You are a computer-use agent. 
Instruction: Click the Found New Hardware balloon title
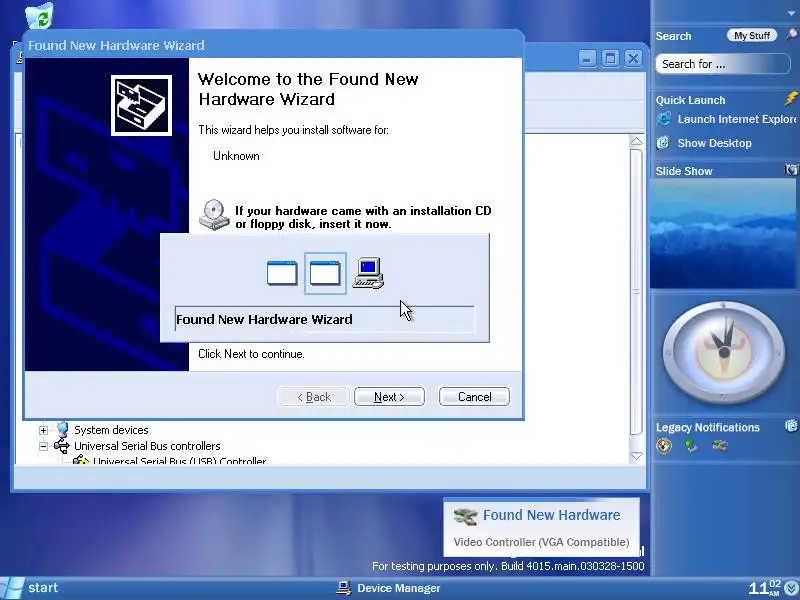pos(552,515)
